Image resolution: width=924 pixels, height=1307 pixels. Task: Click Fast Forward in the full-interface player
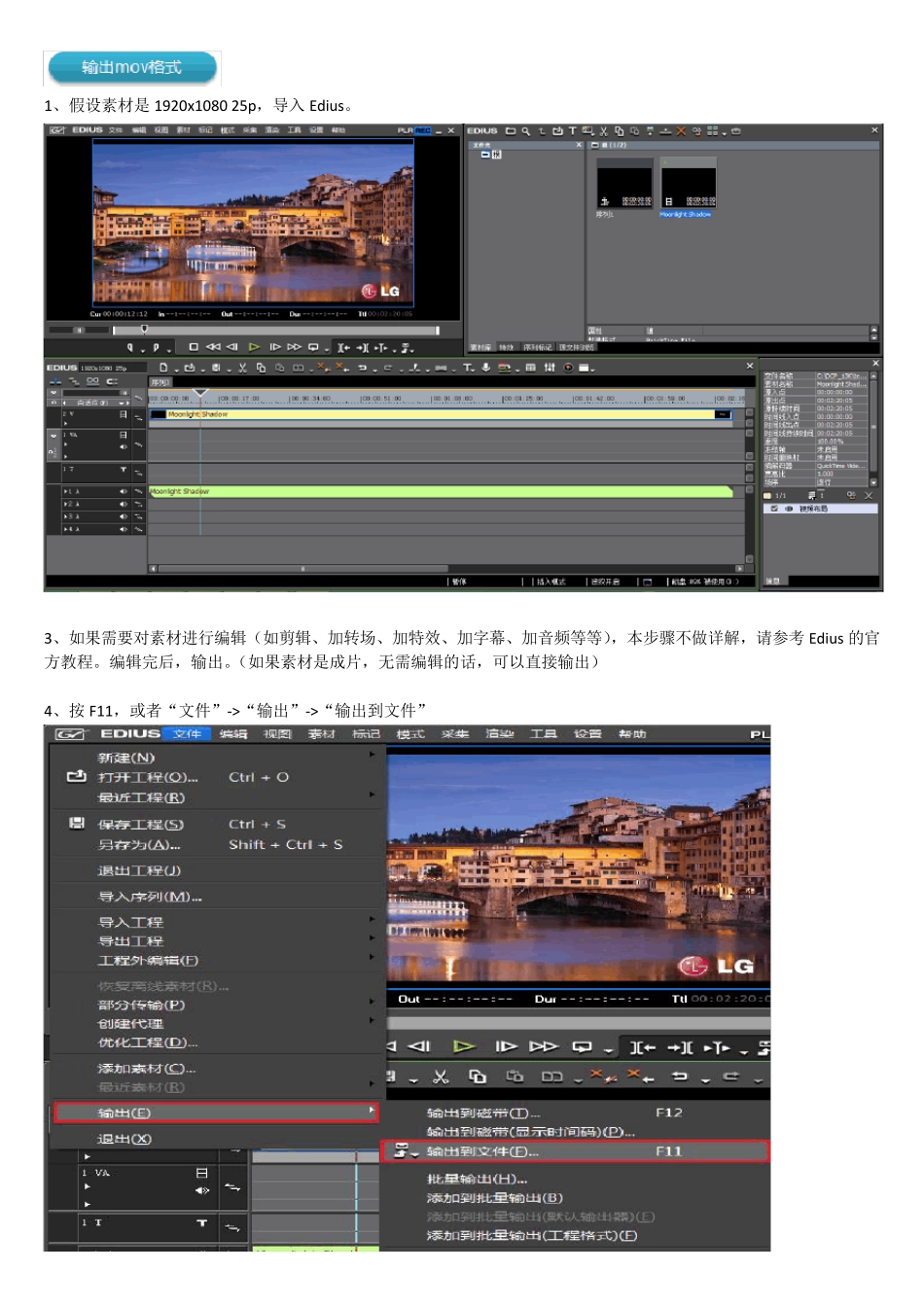point(294,347)
